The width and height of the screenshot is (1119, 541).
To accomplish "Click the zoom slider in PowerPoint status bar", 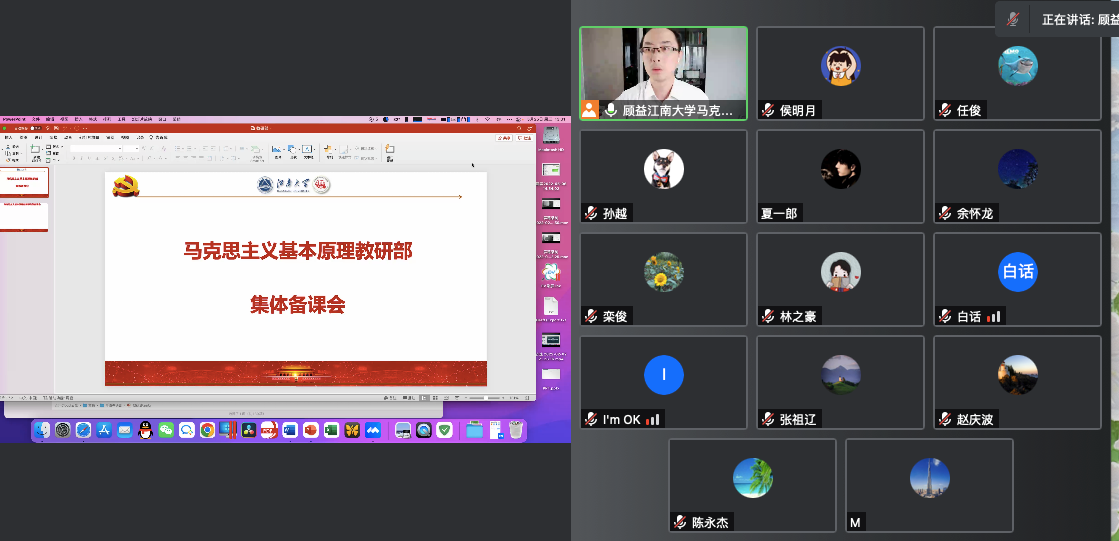I will click(x=487, y=397).
